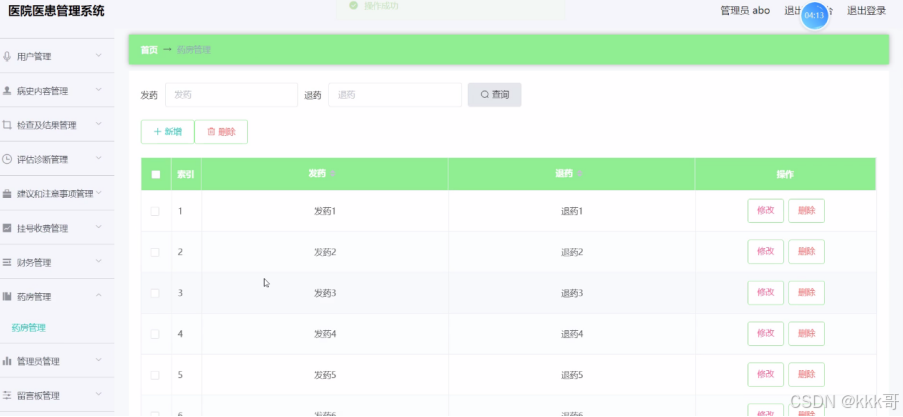Click 删除 button in row 发药3
The height and width of the screenshot is (417, 903).
tap(806, 293)
